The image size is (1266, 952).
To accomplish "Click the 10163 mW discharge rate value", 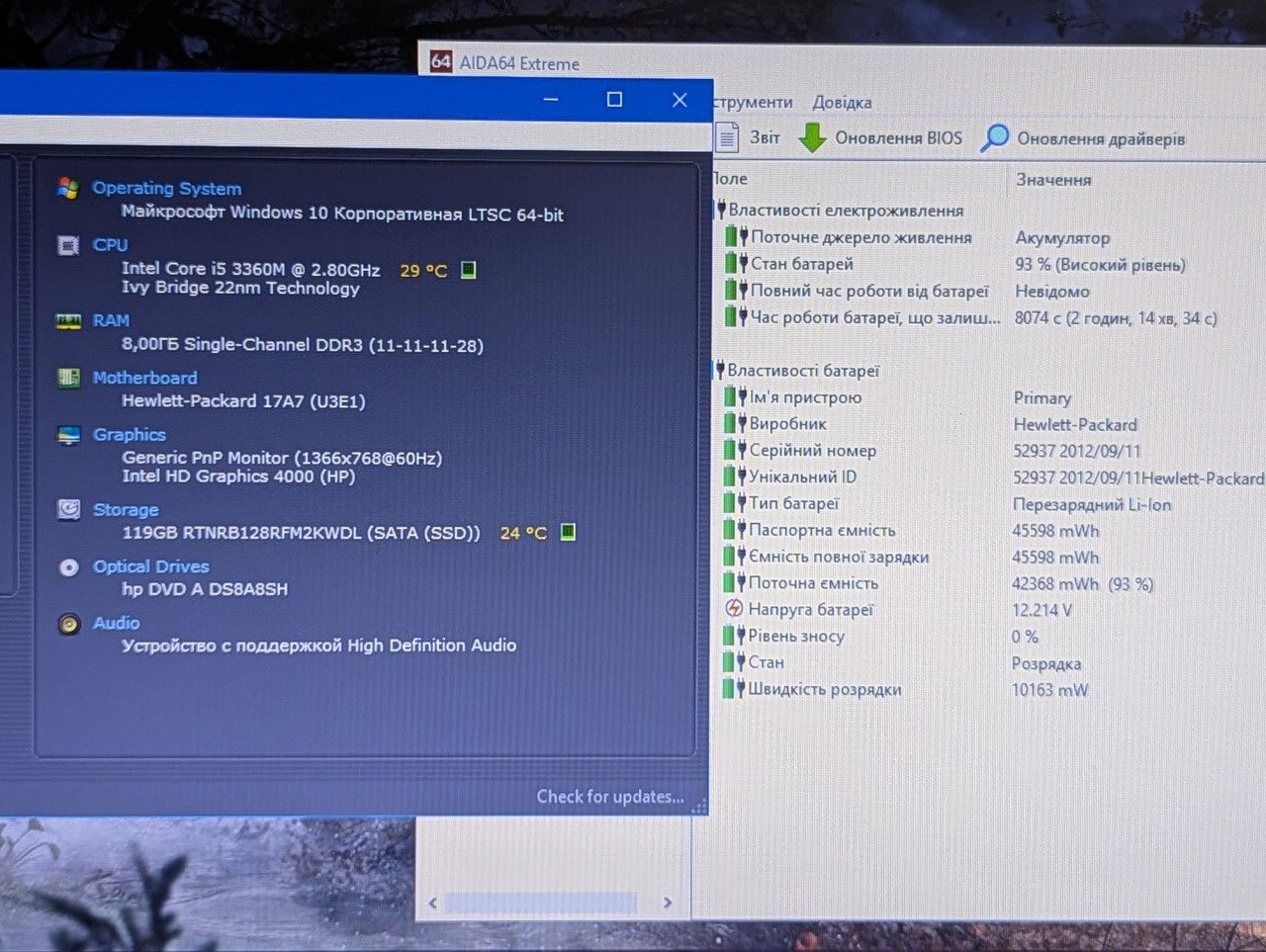I will [1049, 690].
